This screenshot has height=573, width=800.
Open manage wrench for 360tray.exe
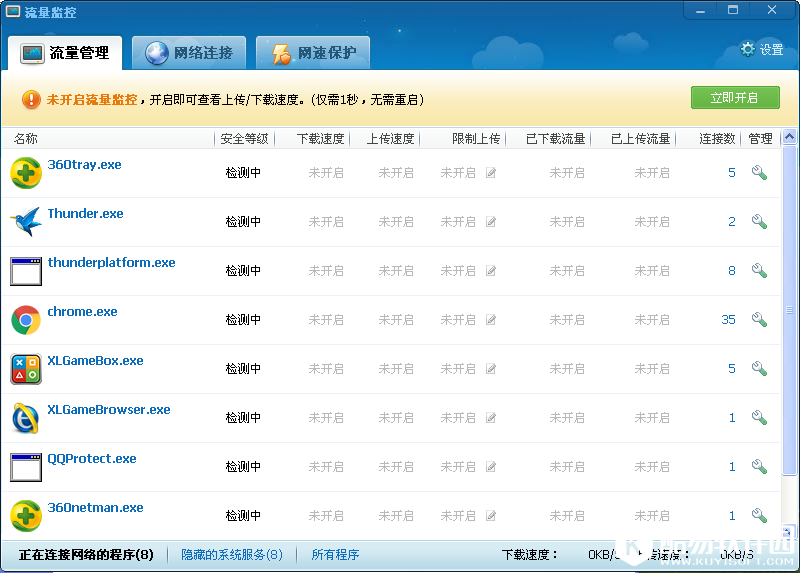pyautogui.click(x=759, y=173)
